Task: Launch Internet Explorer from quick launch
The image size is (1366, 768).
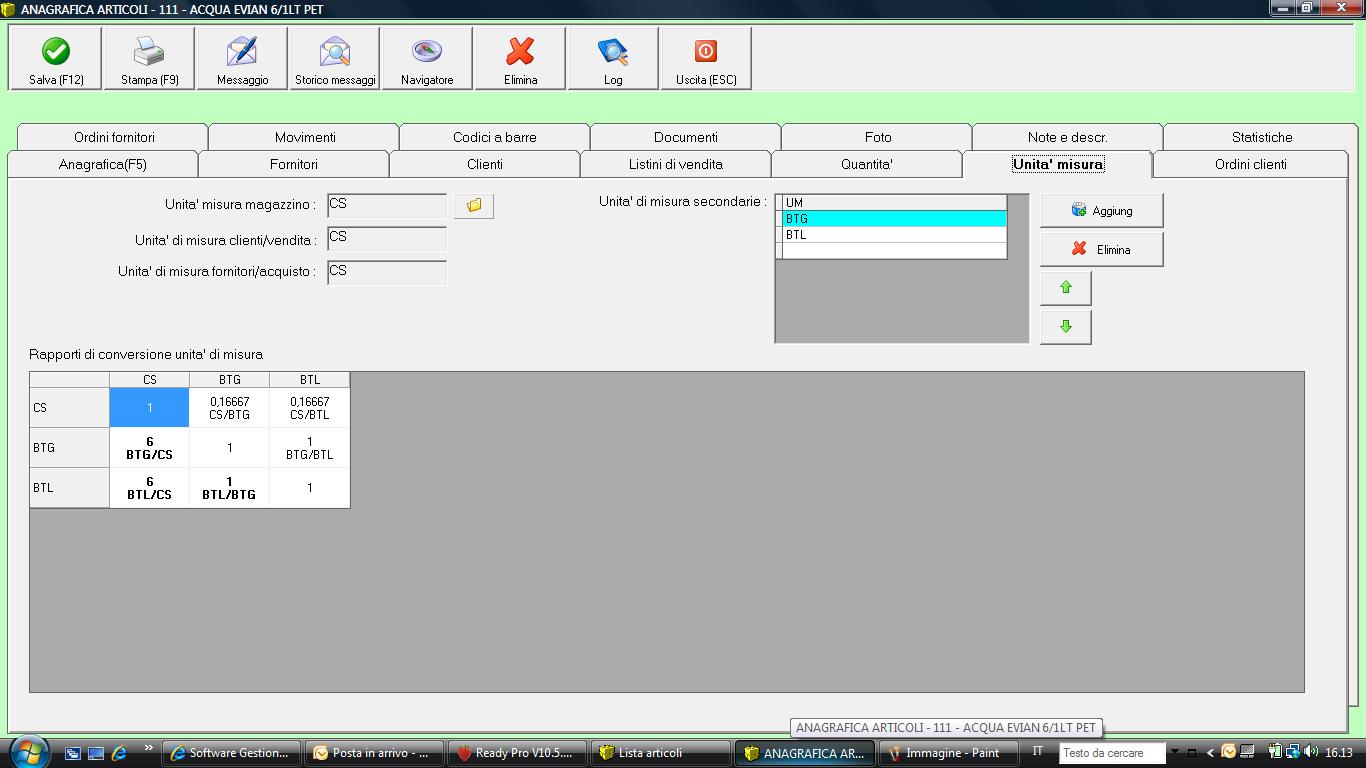Action: coord(119,753)
